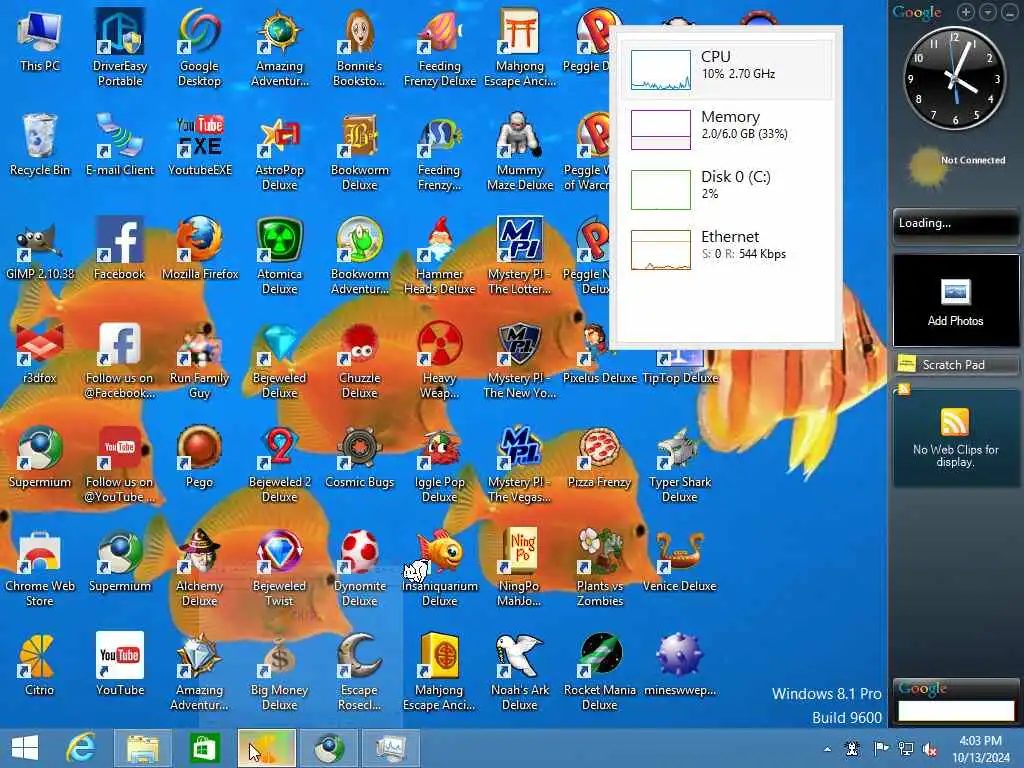Select the mineswweeper shortcut icon

[680, 665]
